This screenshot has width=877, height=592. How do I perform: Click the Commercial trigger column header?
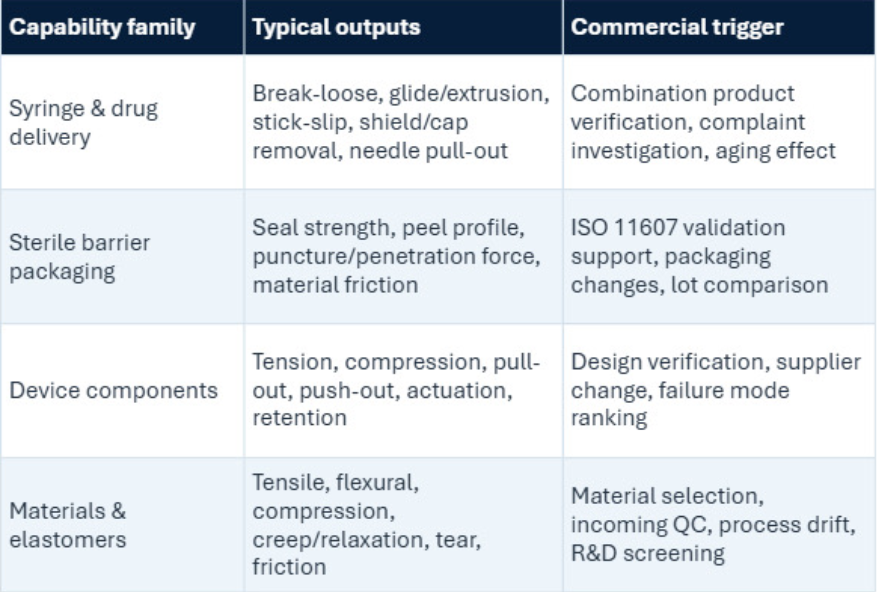tap(719, 27)
